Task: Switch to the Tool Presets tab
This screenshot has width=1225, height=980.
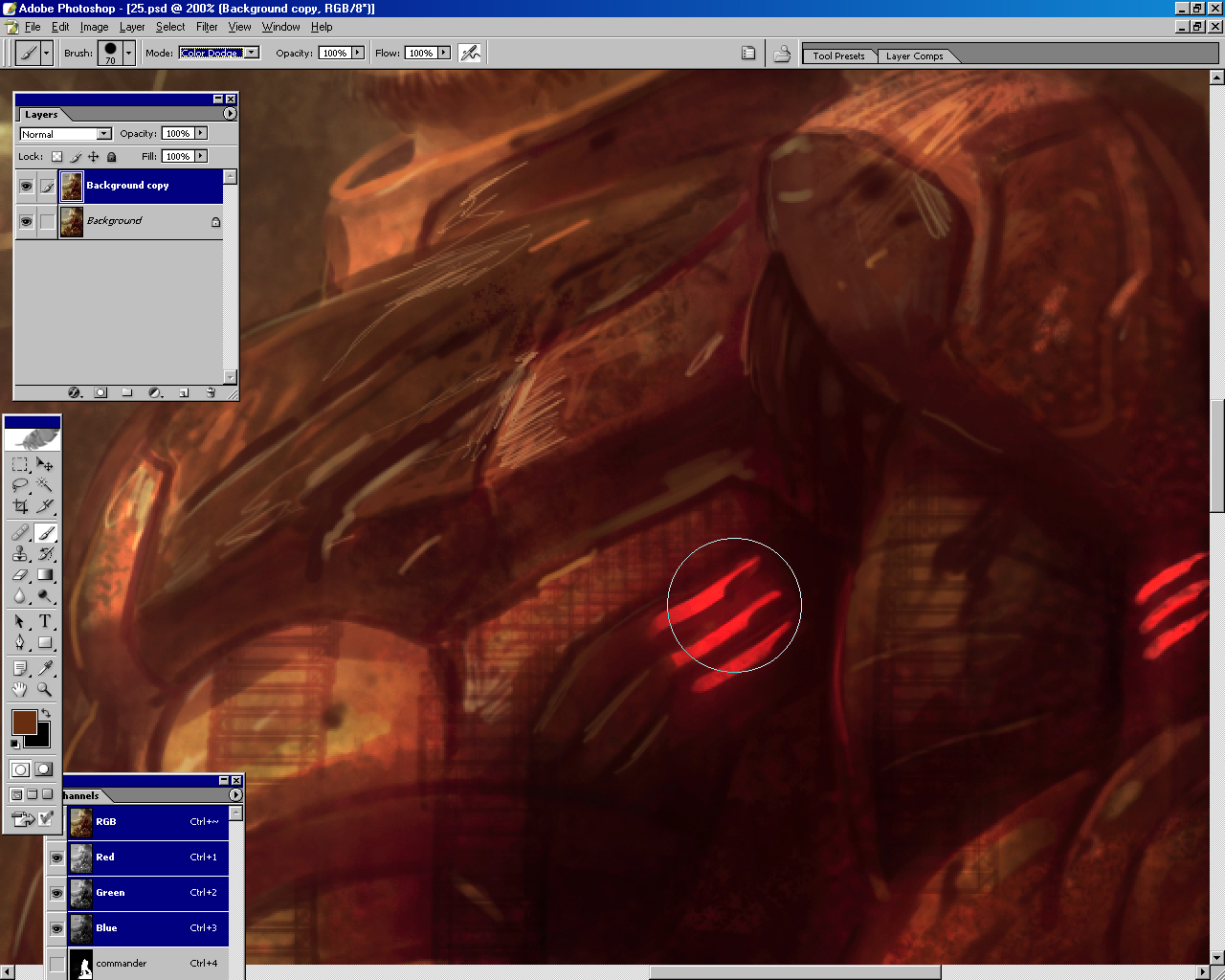Action: pyautogui.click(x=838, y=56)
